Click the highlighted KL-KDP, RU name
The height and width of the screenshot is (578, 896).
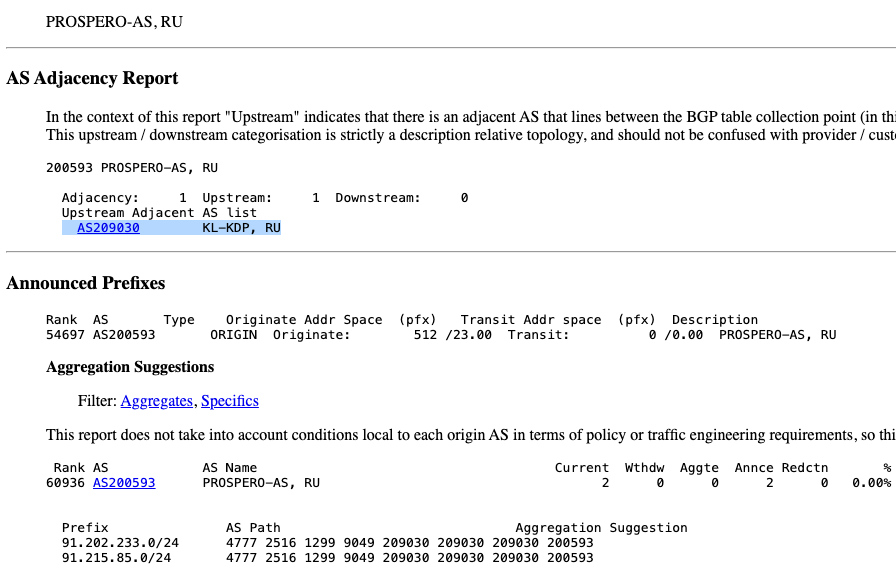pyautogui.click(x=241, y=228)
